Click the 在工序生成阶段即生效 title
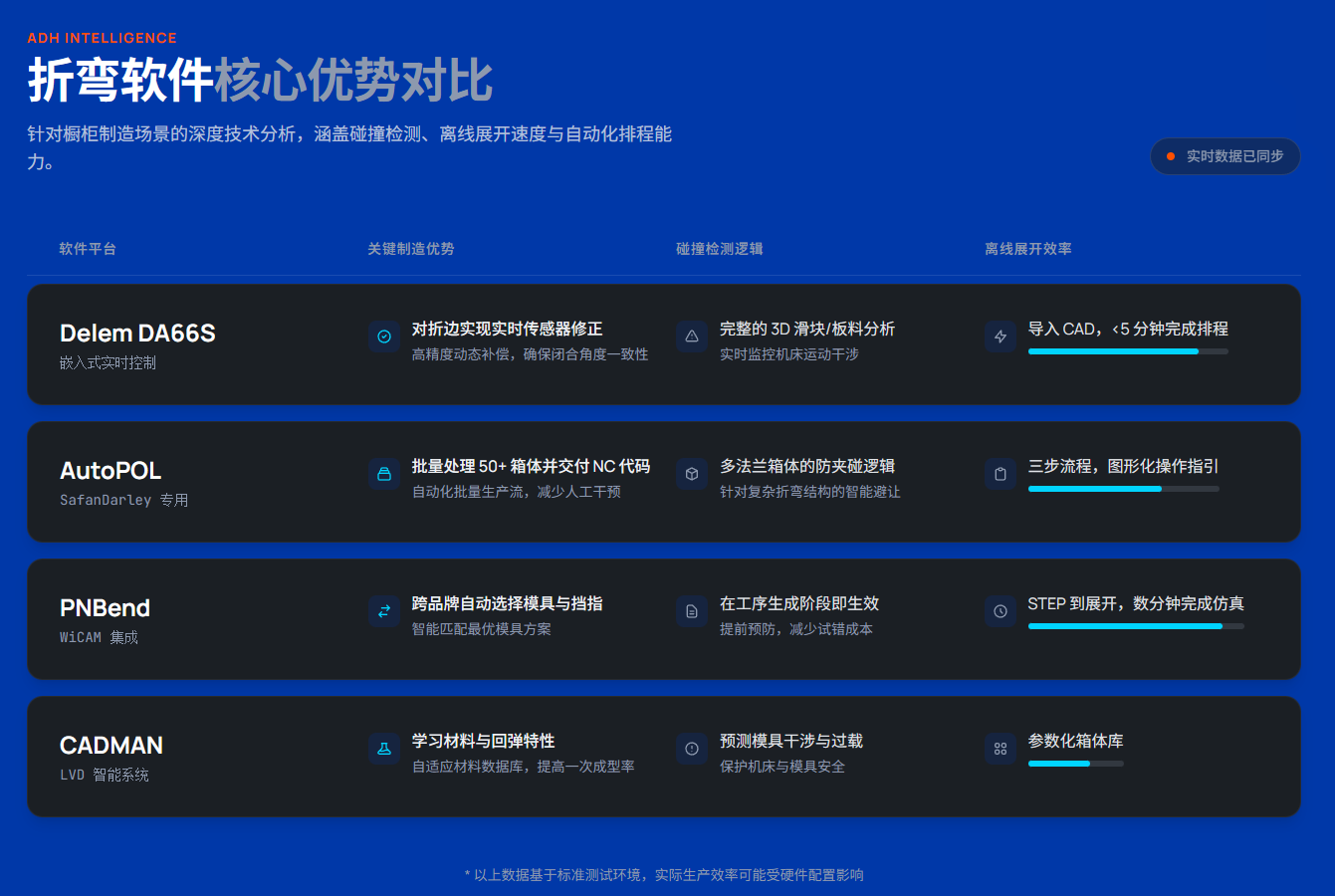The width and height of the screenshot is (1335, 896). click(x=799, y=603)
